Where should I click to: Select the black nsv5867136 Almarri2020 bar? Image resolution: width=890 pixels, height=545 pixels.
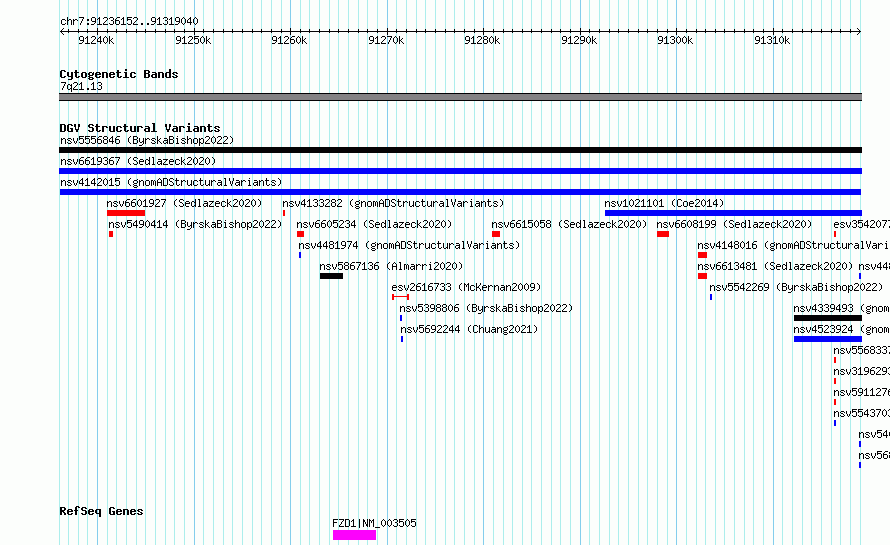(x=331, y=276)
